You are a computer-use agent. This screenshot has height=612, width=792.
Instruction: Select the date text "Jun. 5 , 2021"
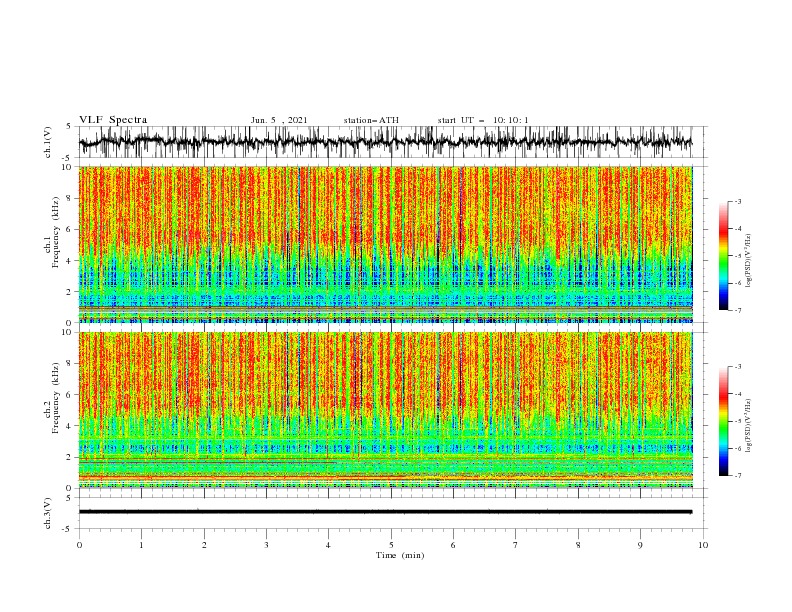coord(279,120)
